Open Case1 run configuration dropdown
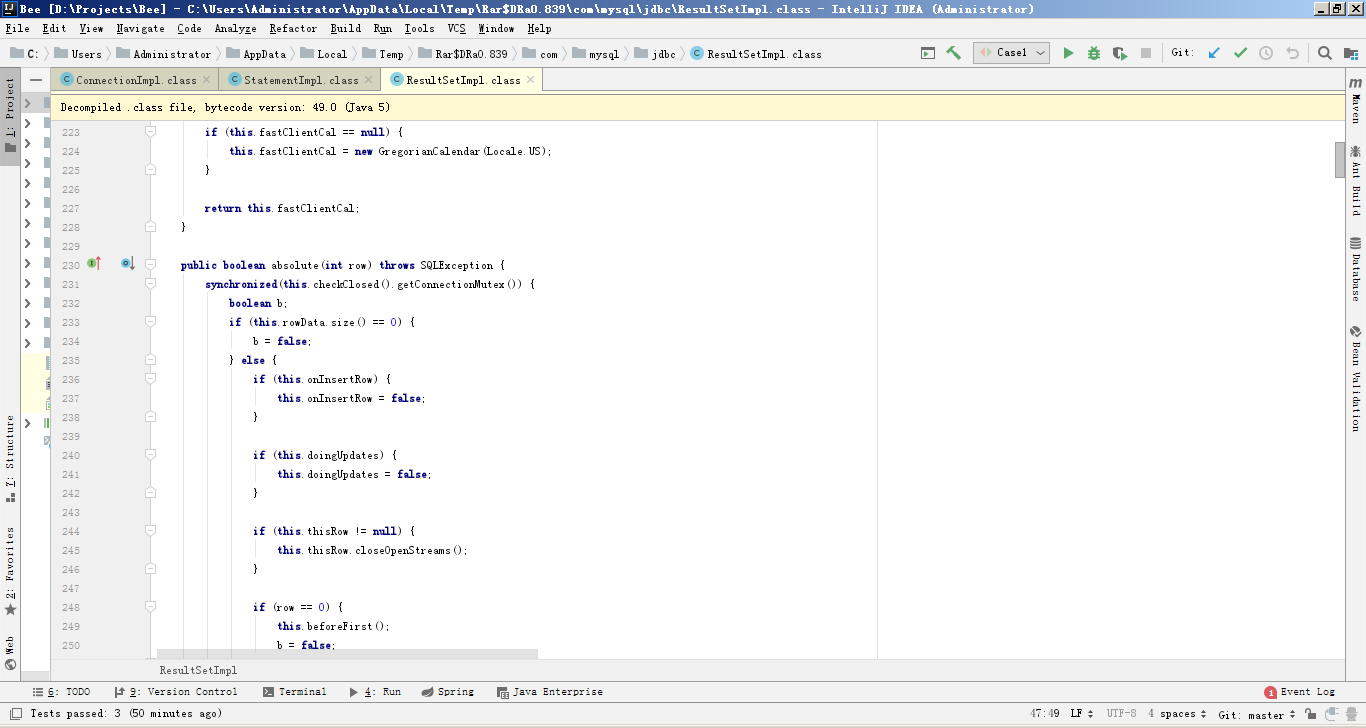The image size is (1366, 728). coord(1011,53)
